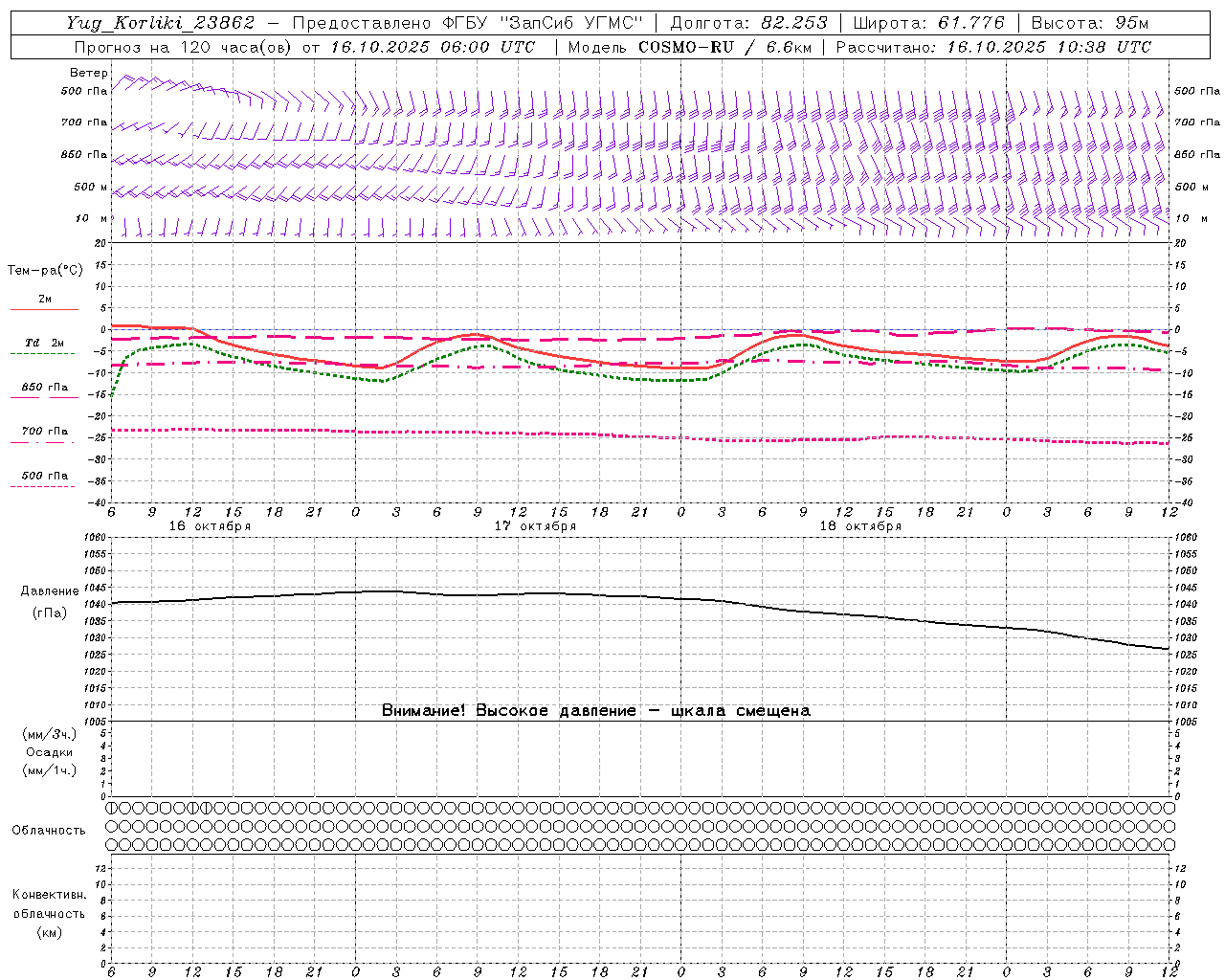Click the pink dashed sample under 500 гПа legend
The height and width of the screenshot is (980, 1225).
click(42, 486)
